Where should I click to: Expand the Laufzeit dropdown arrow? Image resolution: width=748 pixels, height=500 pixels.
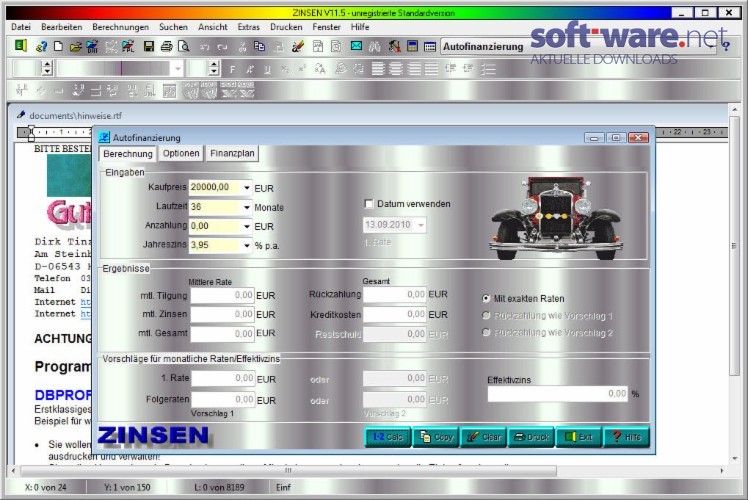[247, 207]
